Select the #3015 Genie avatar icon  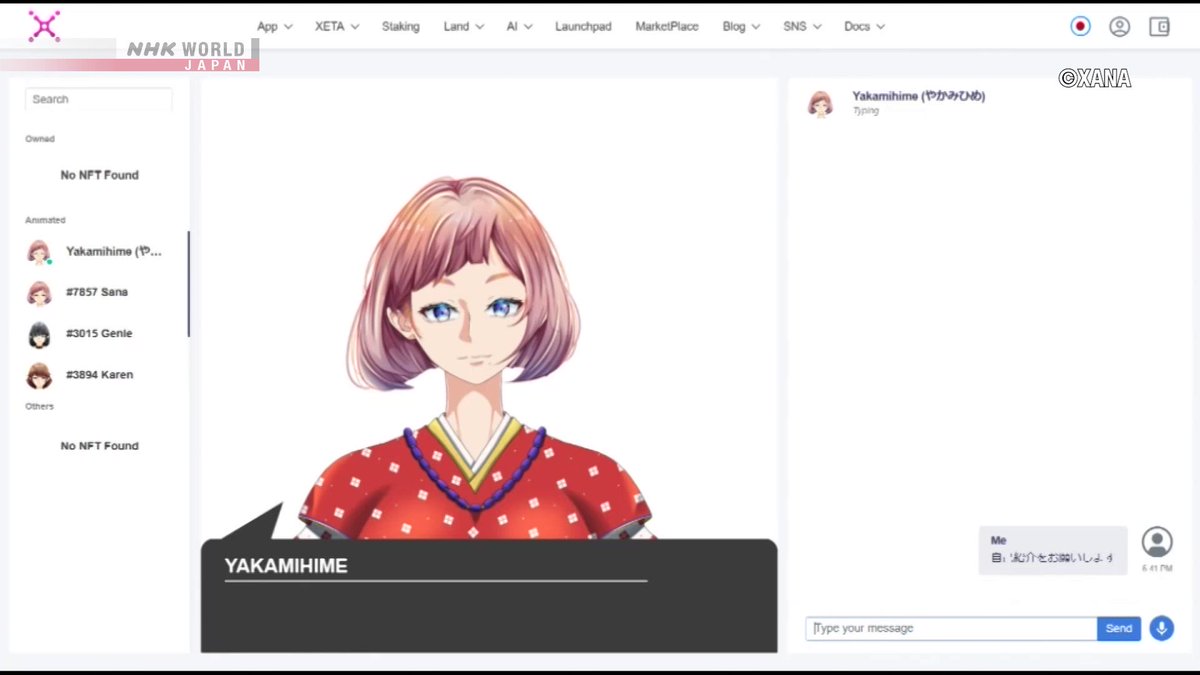point(38,334)
